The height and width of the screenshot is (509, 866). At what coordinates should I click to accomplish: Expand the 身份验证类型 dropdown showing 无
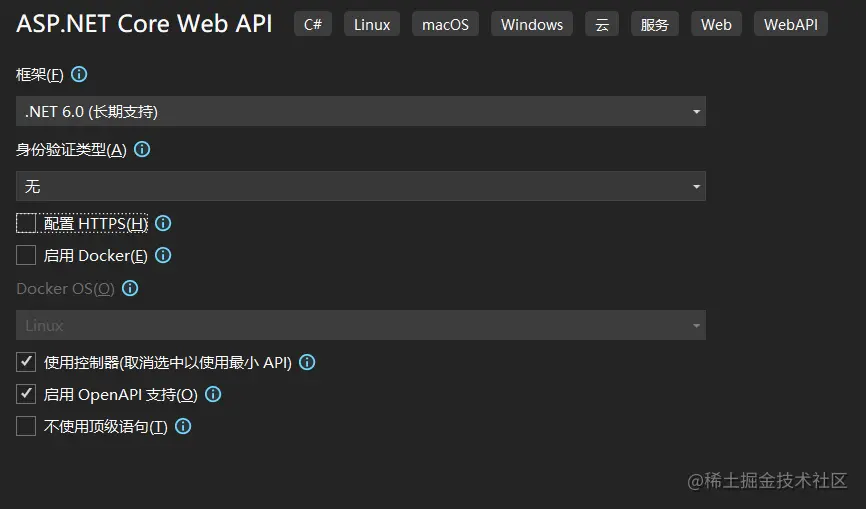coord(360,186)
